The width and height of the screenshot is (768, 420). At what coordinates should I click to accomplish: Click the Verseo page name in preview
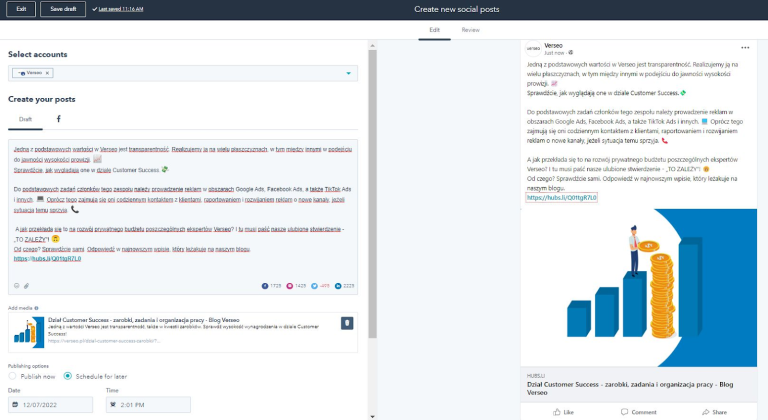coord(553,46)
